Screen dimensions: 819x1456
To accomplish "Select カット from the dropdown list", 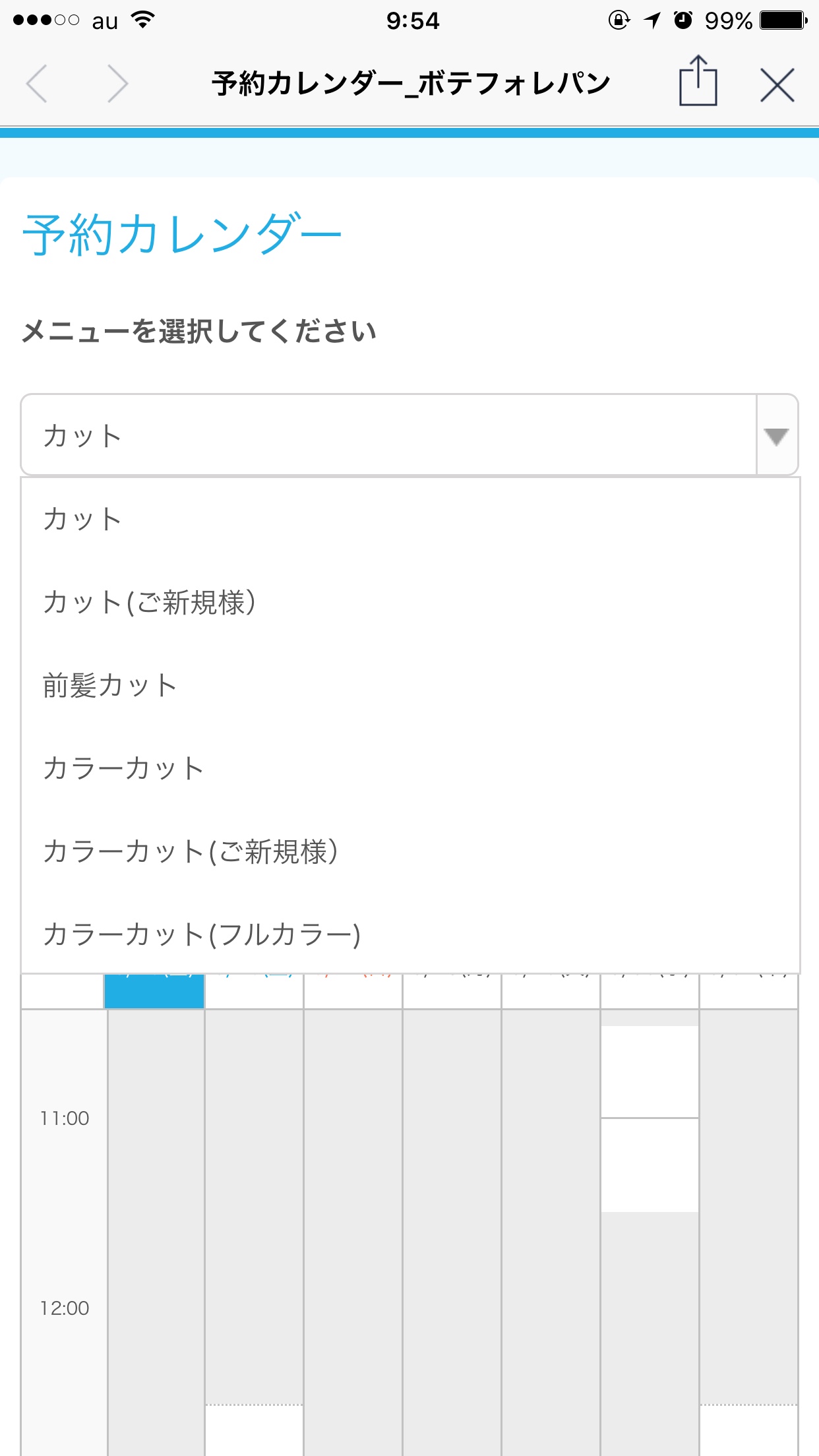I will pos(82,520).
